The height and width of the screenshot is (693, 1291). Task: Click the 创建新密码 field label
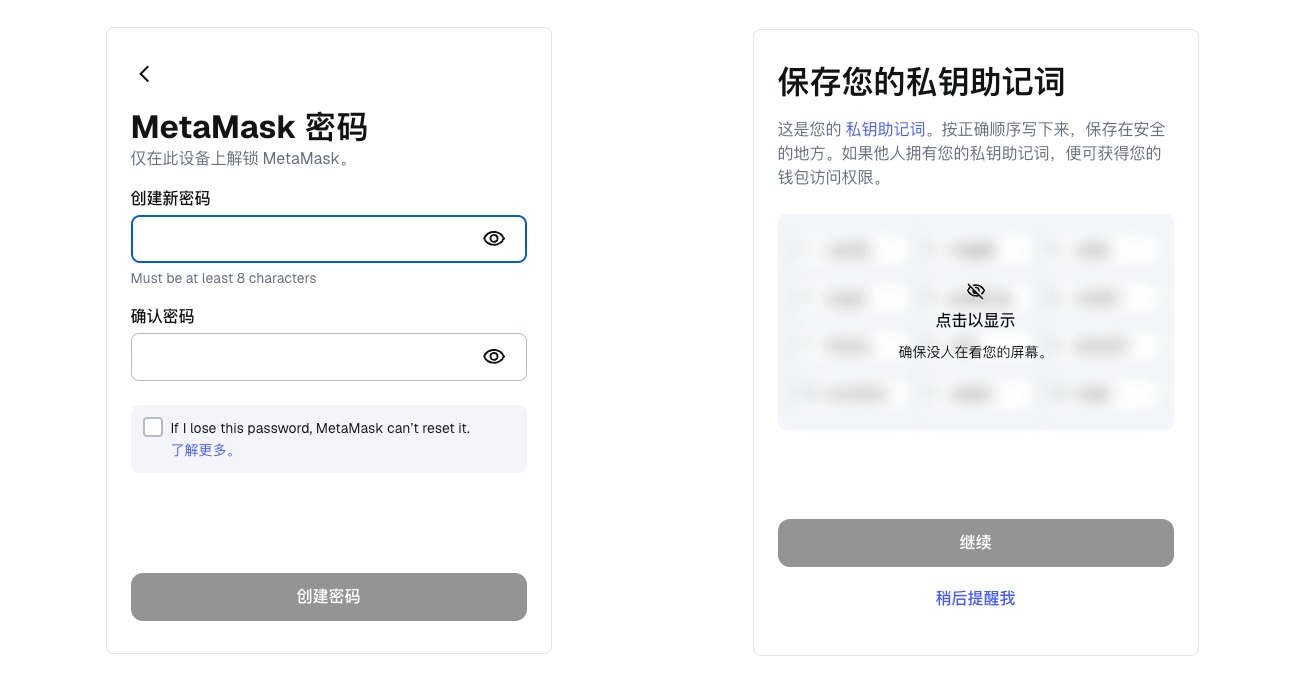tap(171, 198)
